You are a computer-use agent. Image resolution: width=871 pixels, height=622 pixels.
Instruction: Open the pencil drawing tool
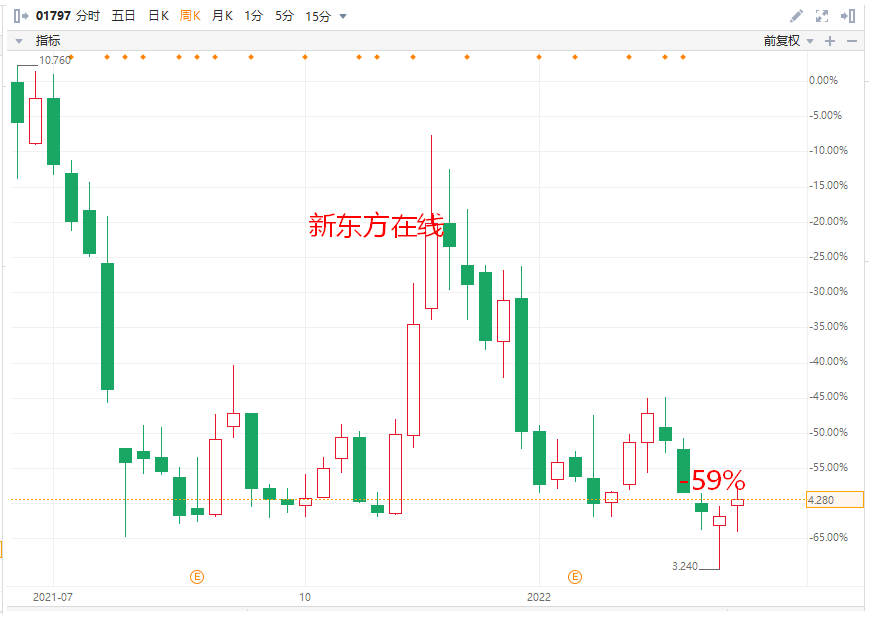click(x=796, y=16)
